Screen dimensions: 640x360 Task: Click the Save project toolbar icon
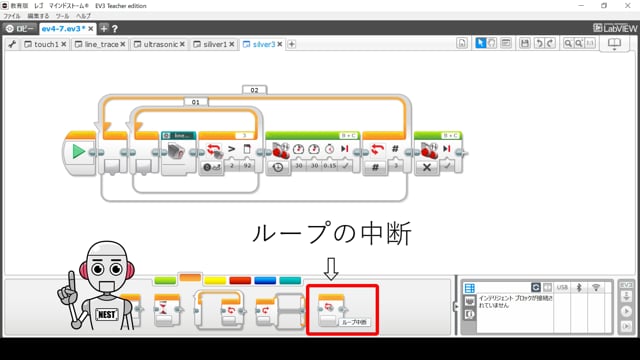point(524,43)
